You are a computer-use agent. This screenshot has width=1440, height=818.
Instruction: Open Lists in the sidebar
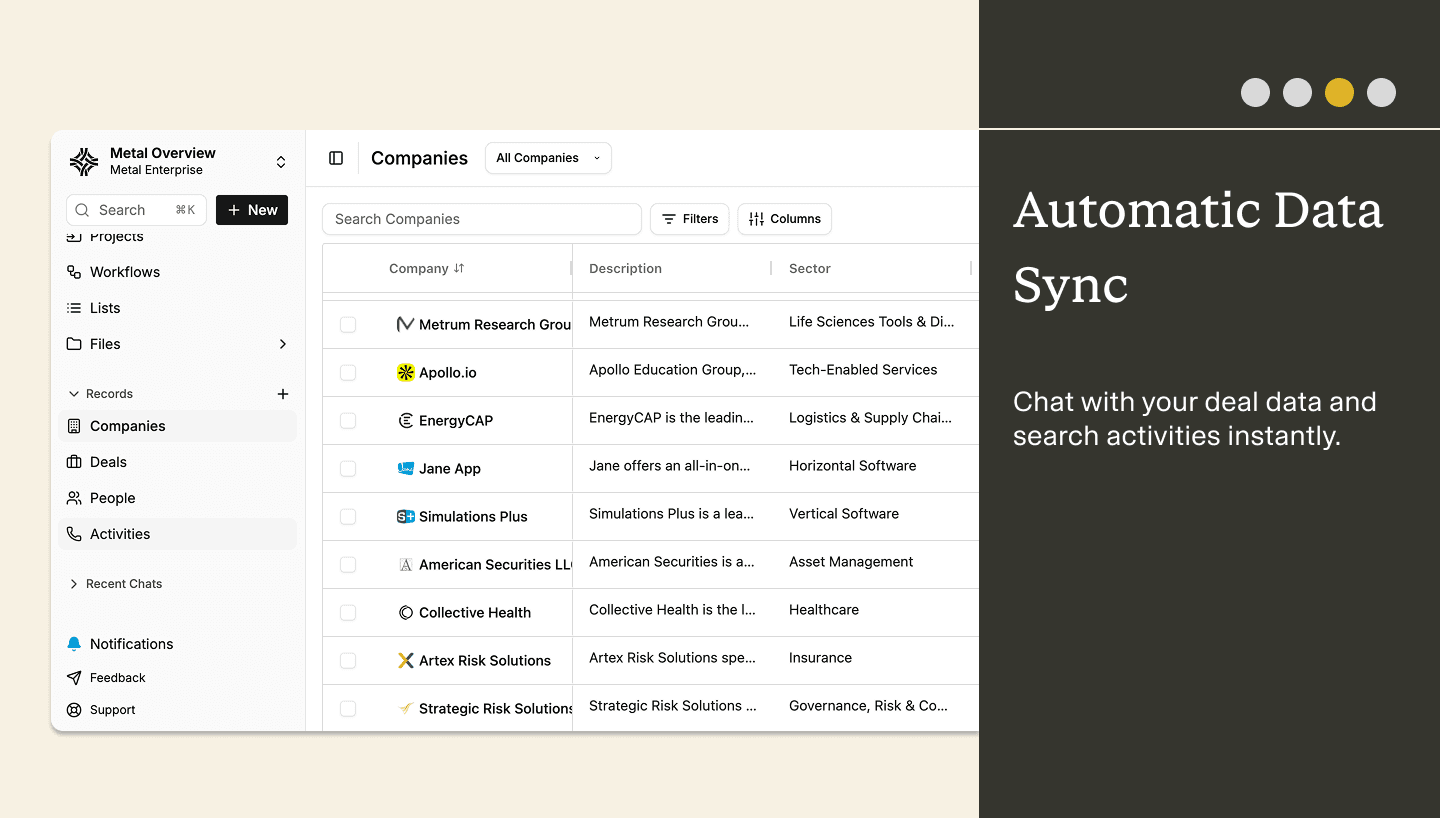point(104,308)
